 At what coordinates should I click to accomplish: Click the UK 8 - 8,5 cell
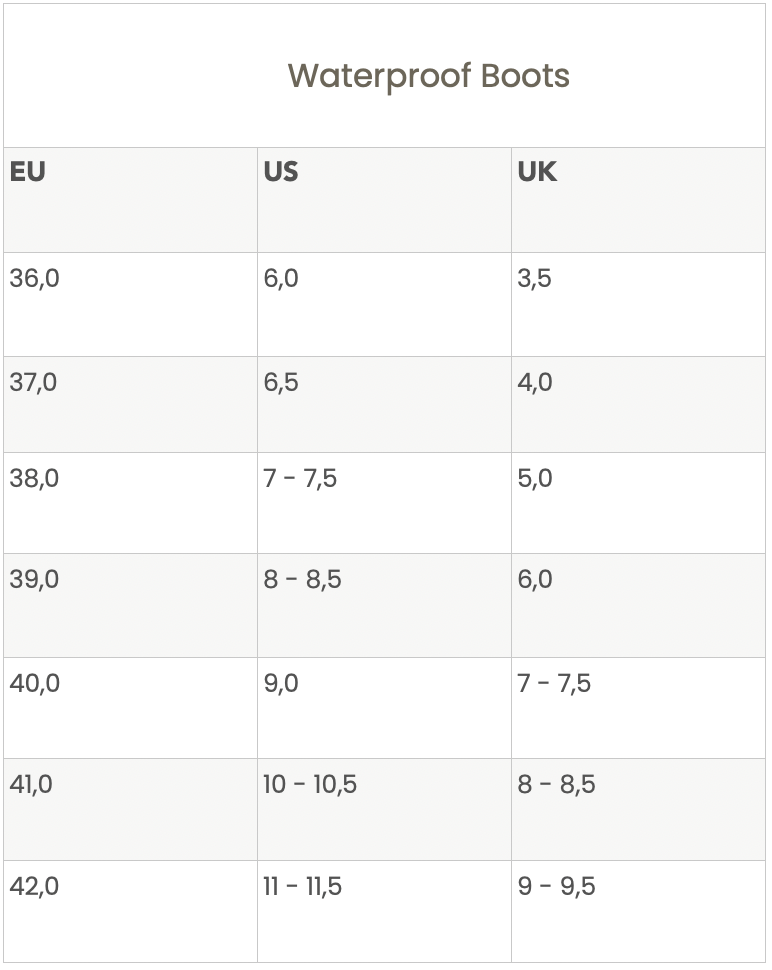[556, 784]
